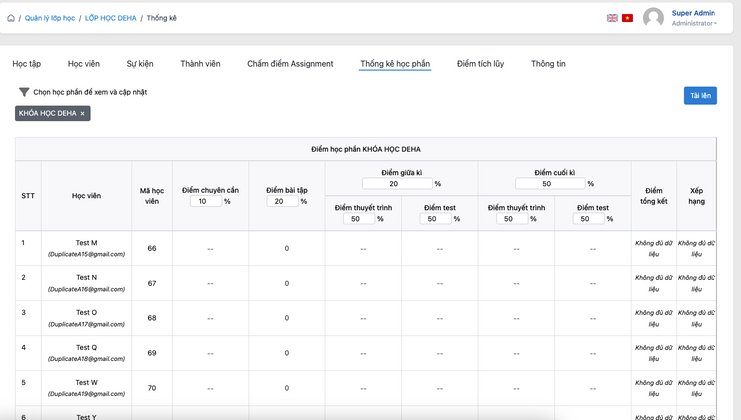Screen dimensions: 741x420
Task: Switch language using the UK flag
Action: pos(612,18)
